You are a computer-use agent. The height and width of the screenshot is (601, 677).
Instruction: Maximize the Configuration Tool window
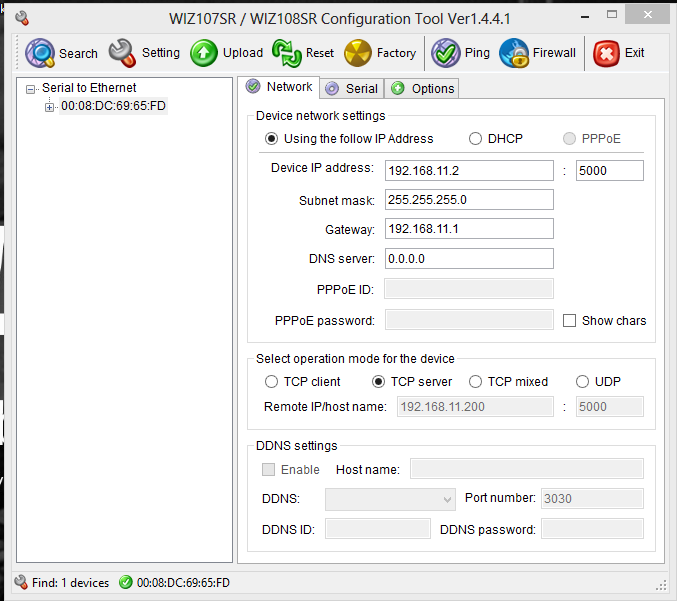tap(612, 15)
